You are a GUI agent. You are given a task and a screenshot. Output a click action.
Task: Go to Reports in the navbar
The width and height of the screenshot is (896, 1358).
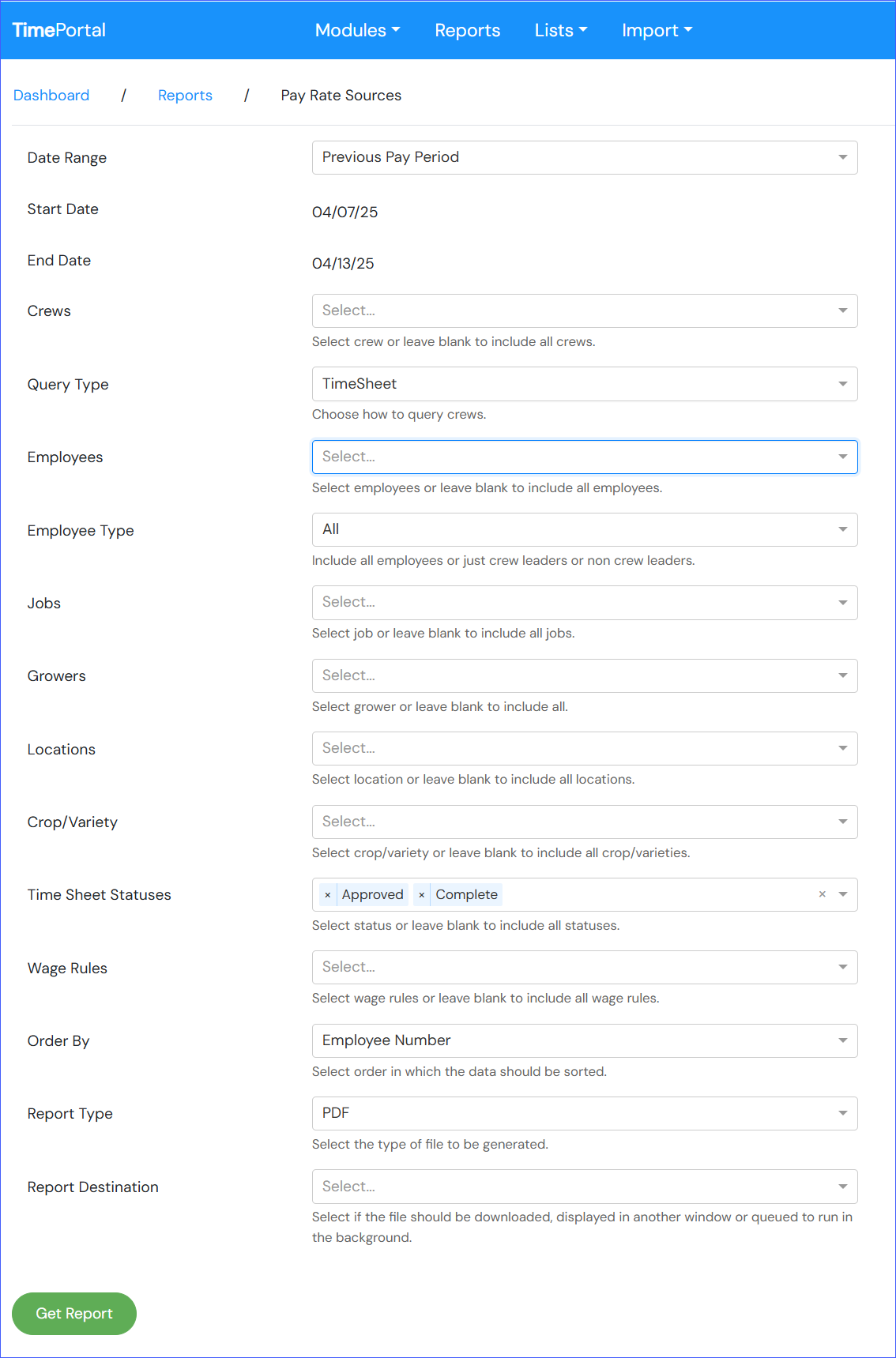[468, 30]
